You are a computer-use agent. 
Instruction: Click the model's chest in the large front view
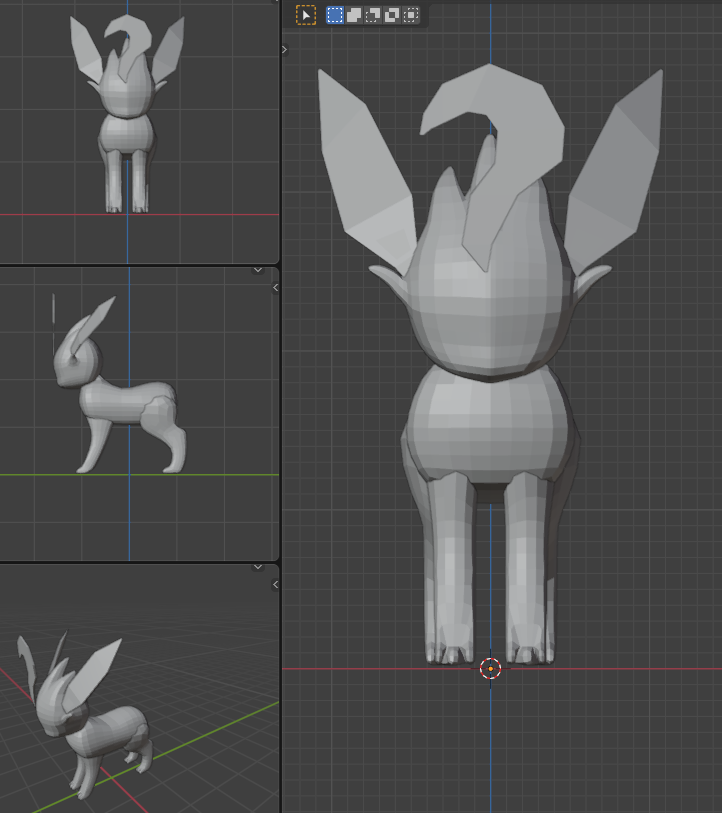[490, 420]
